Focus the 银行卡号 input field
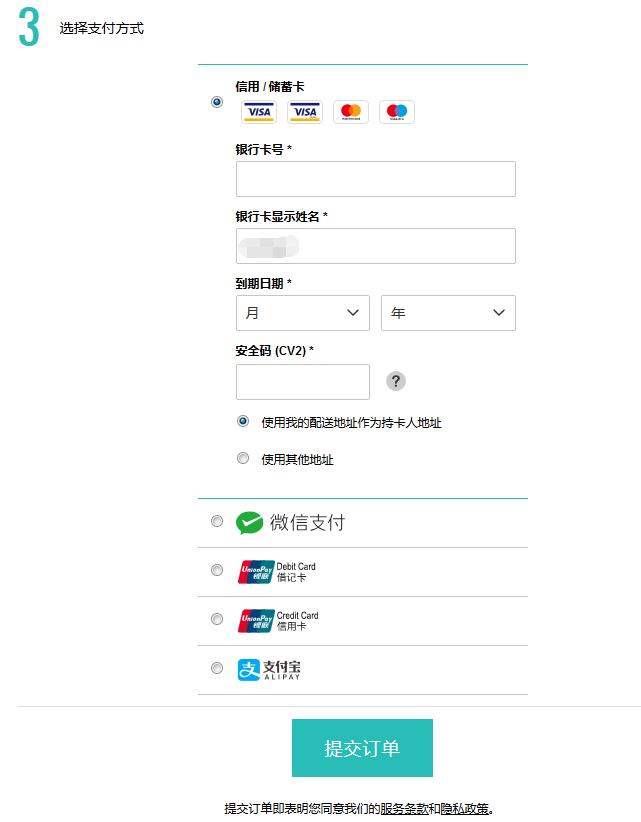The image size is (641, 822). 376,179
